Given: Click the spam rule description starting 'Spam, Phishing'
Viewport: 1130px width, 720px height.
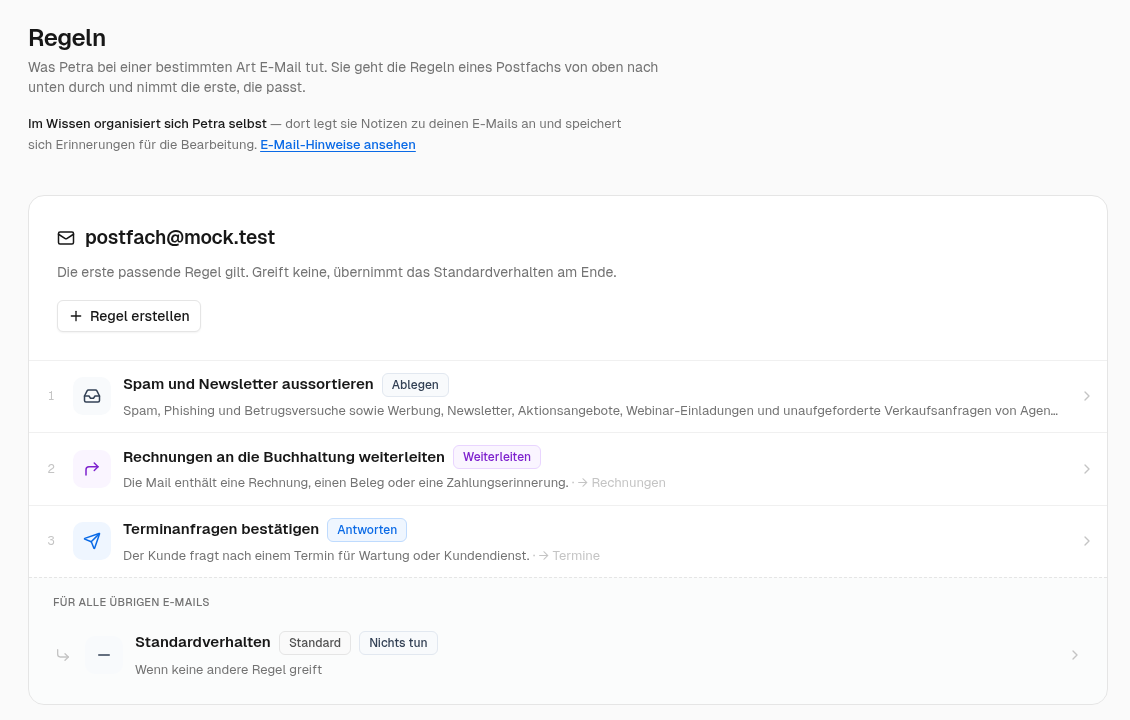Looking at the screenshot, I should pyautogui.click(x=590, y=411).
